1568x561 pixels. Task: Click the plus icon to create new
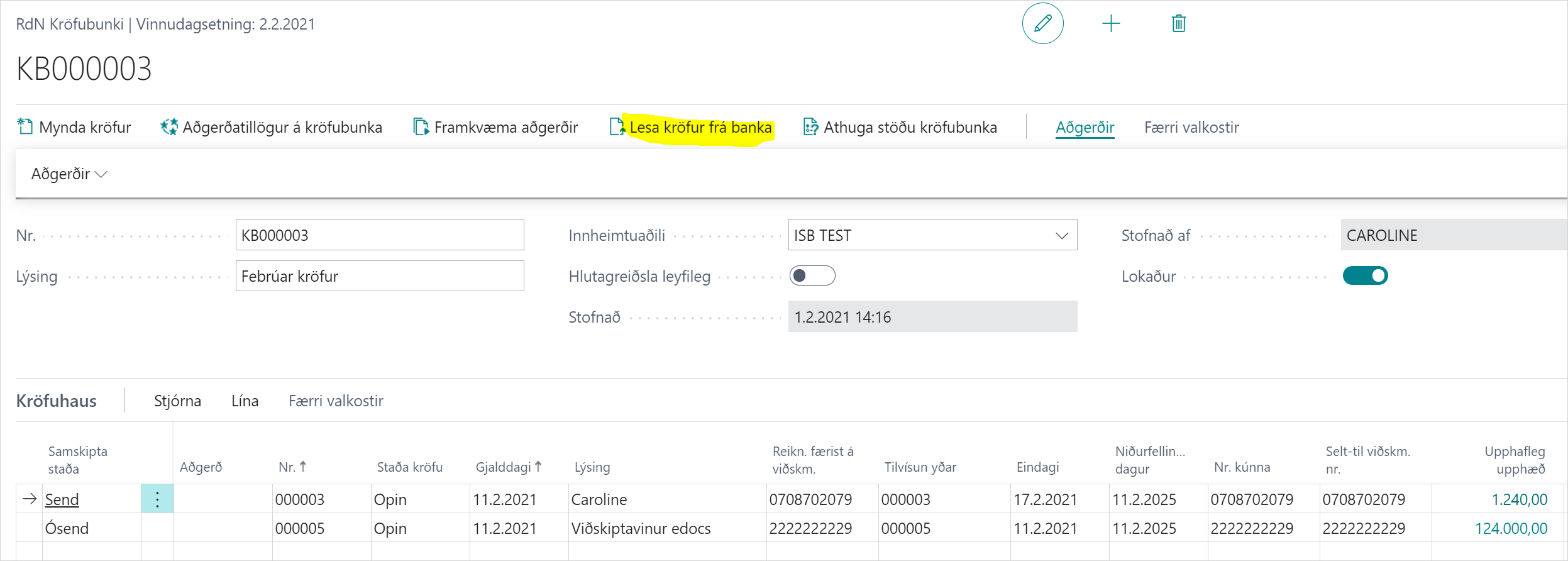(x=1111, y=24)
